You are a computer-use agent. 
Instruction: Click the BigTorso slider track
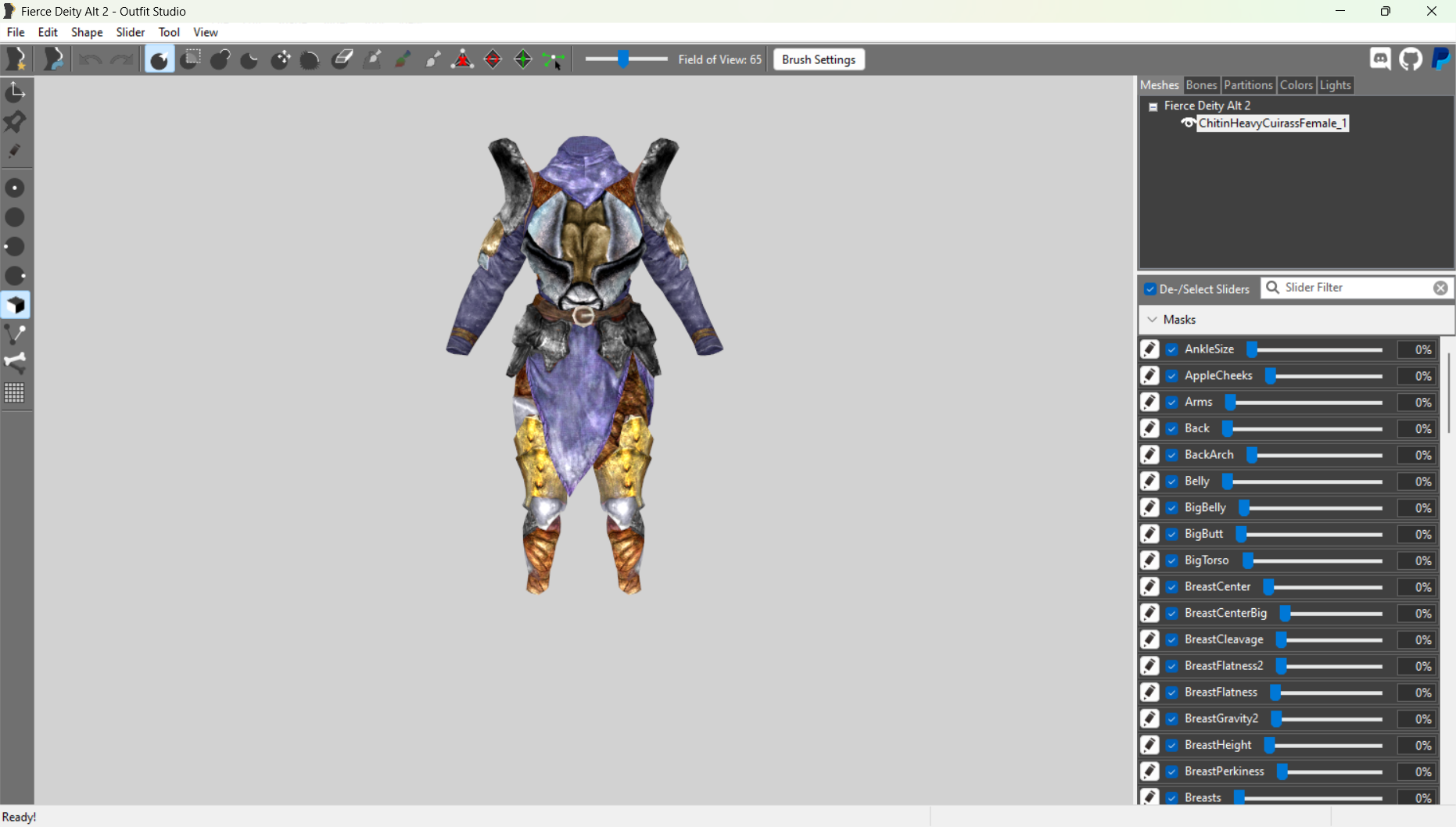pyautogui.click(x=1313, y=560)
